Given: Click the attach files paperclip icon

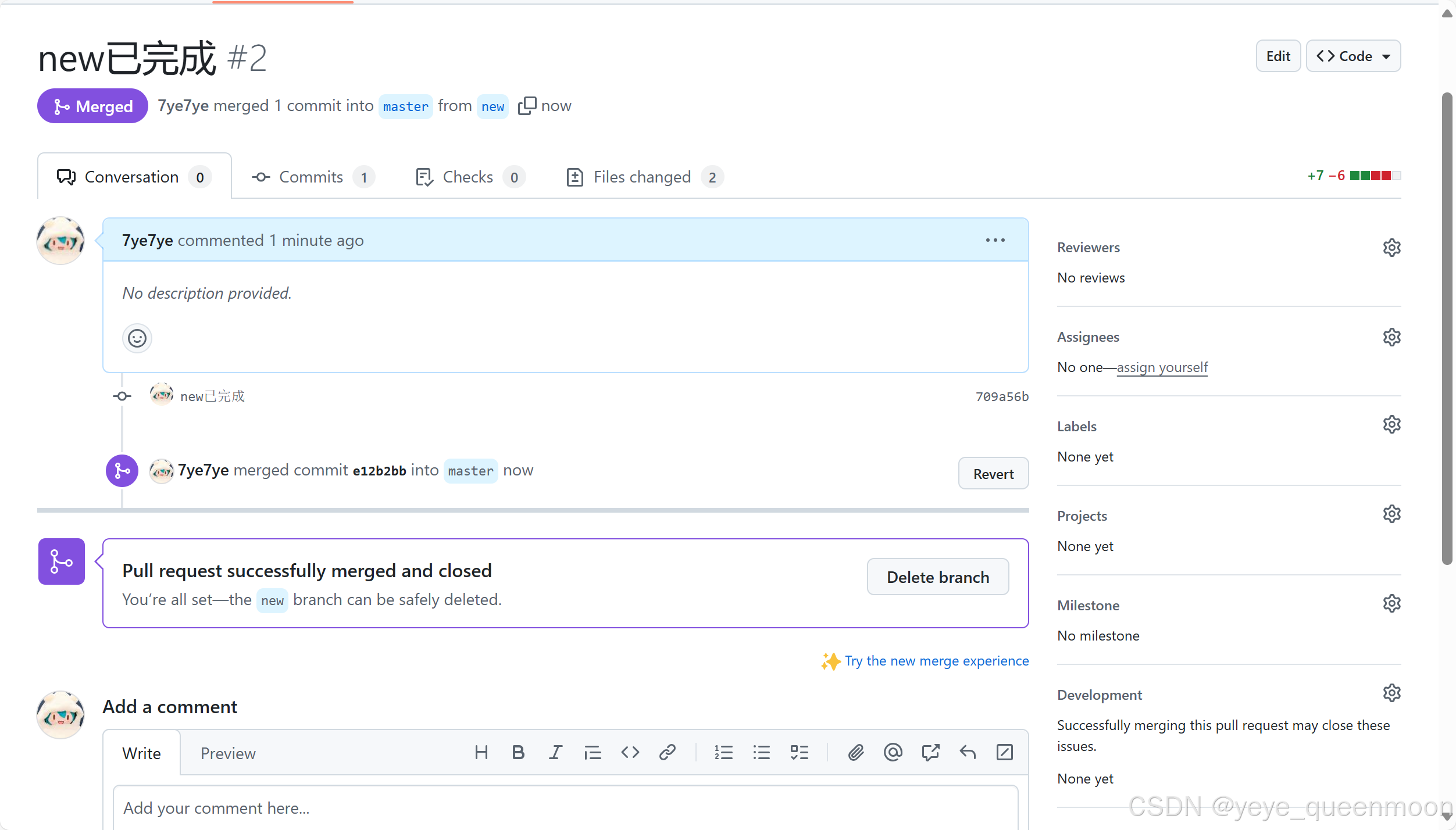Looking at the screenshot, I should pos(855,753).
